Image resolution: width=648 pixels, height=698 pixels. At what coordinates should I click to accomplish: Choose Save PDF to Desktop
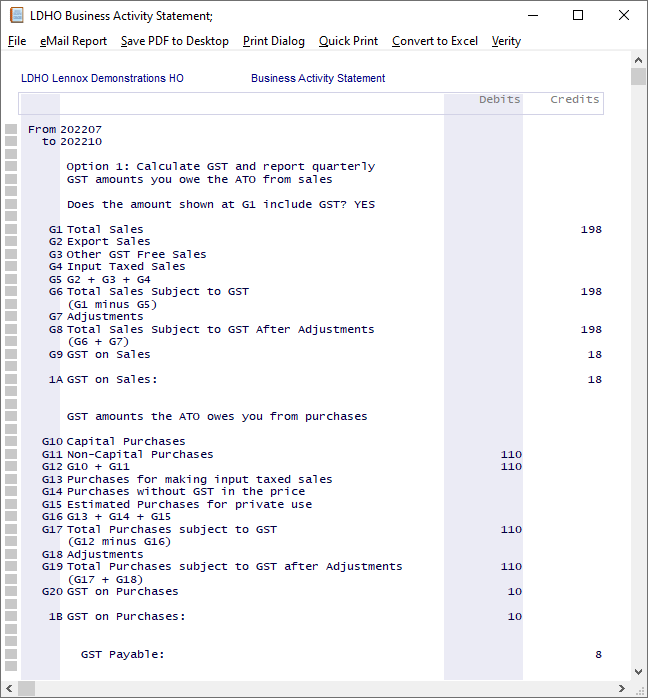click(174, 41)
